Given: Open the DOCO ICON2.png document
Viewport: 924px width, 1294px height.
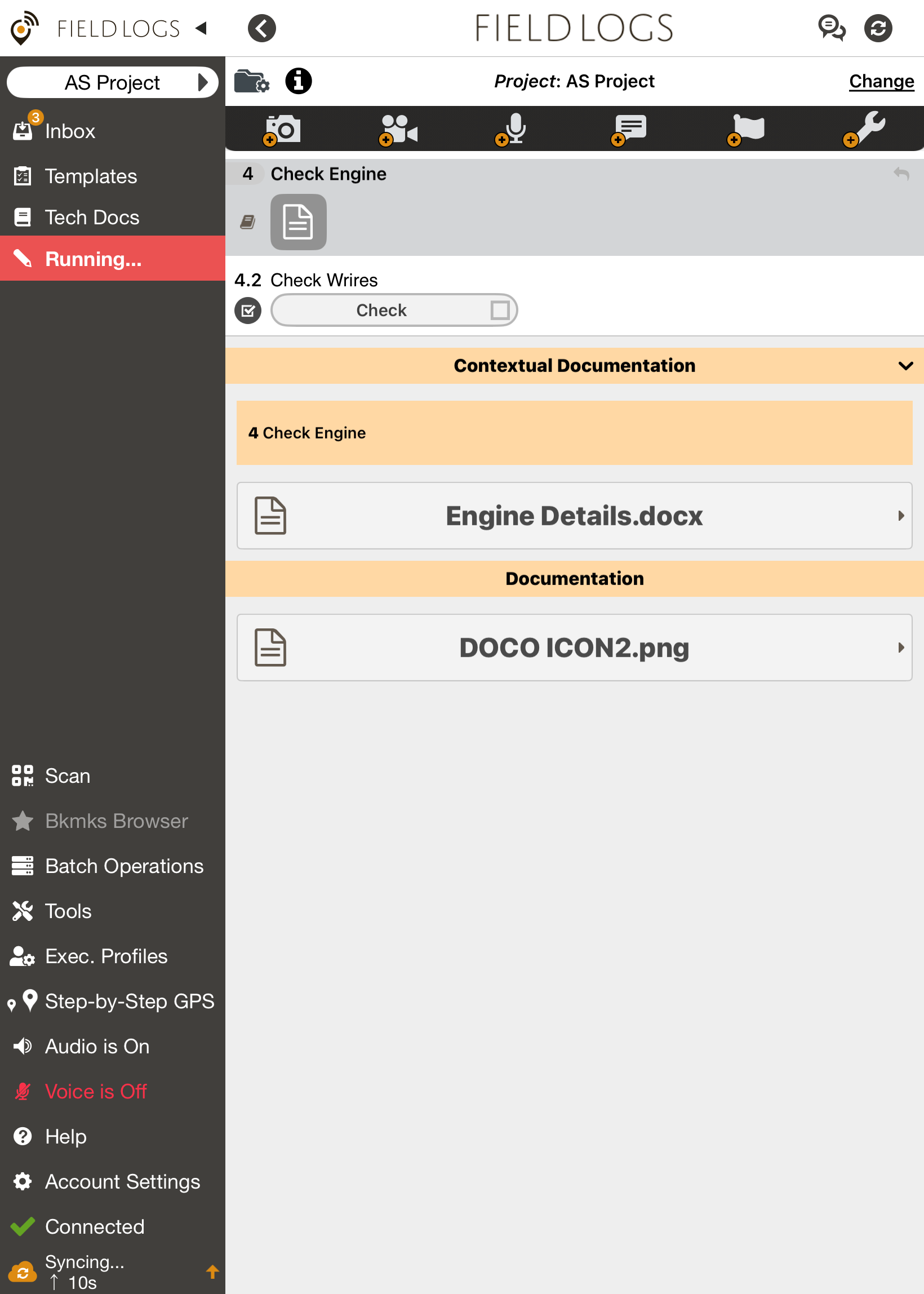Looking at the screenshot, I should [x=574, y=648].
